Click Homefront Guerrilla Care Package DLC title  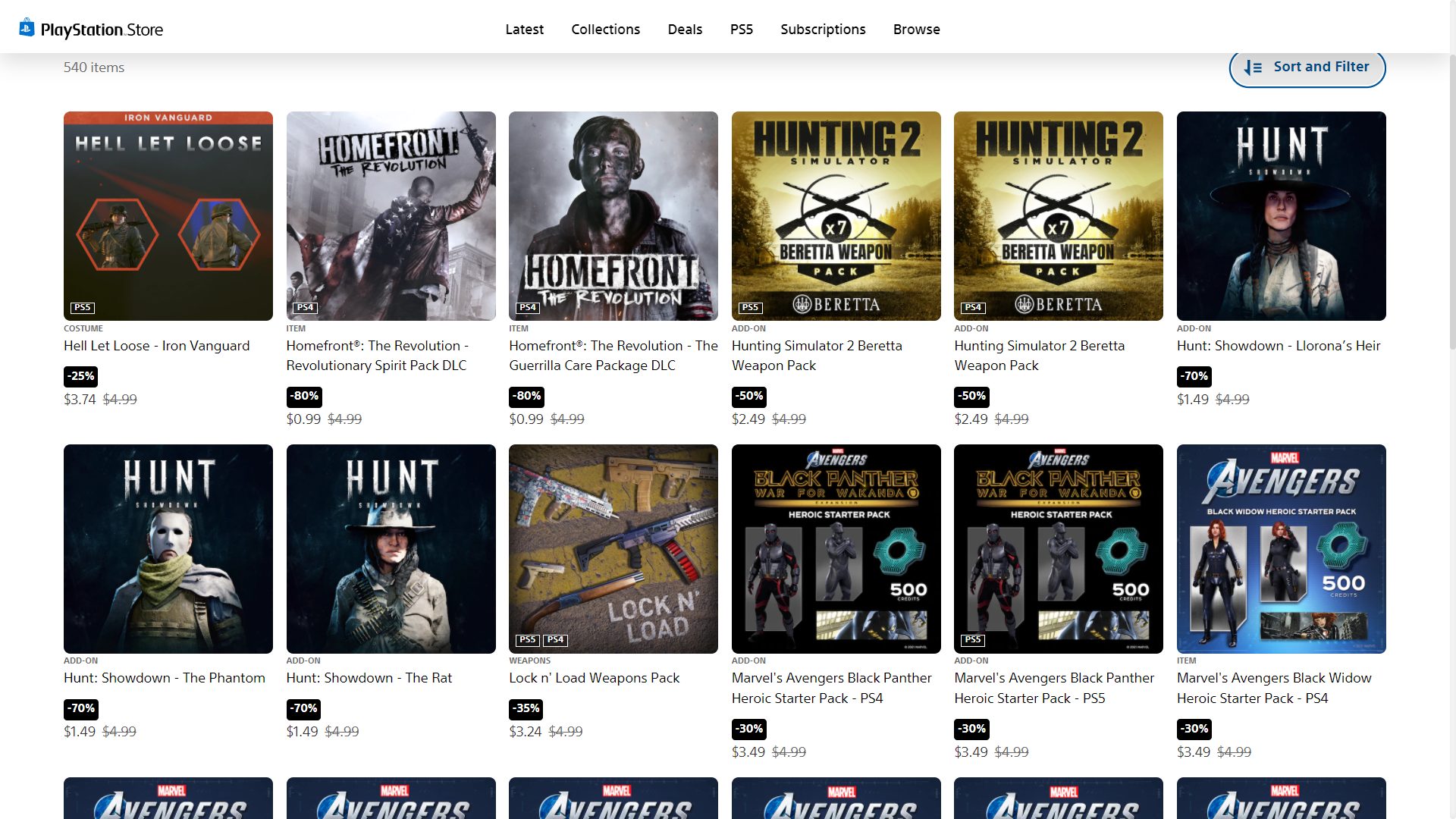[x=613, y=355]
